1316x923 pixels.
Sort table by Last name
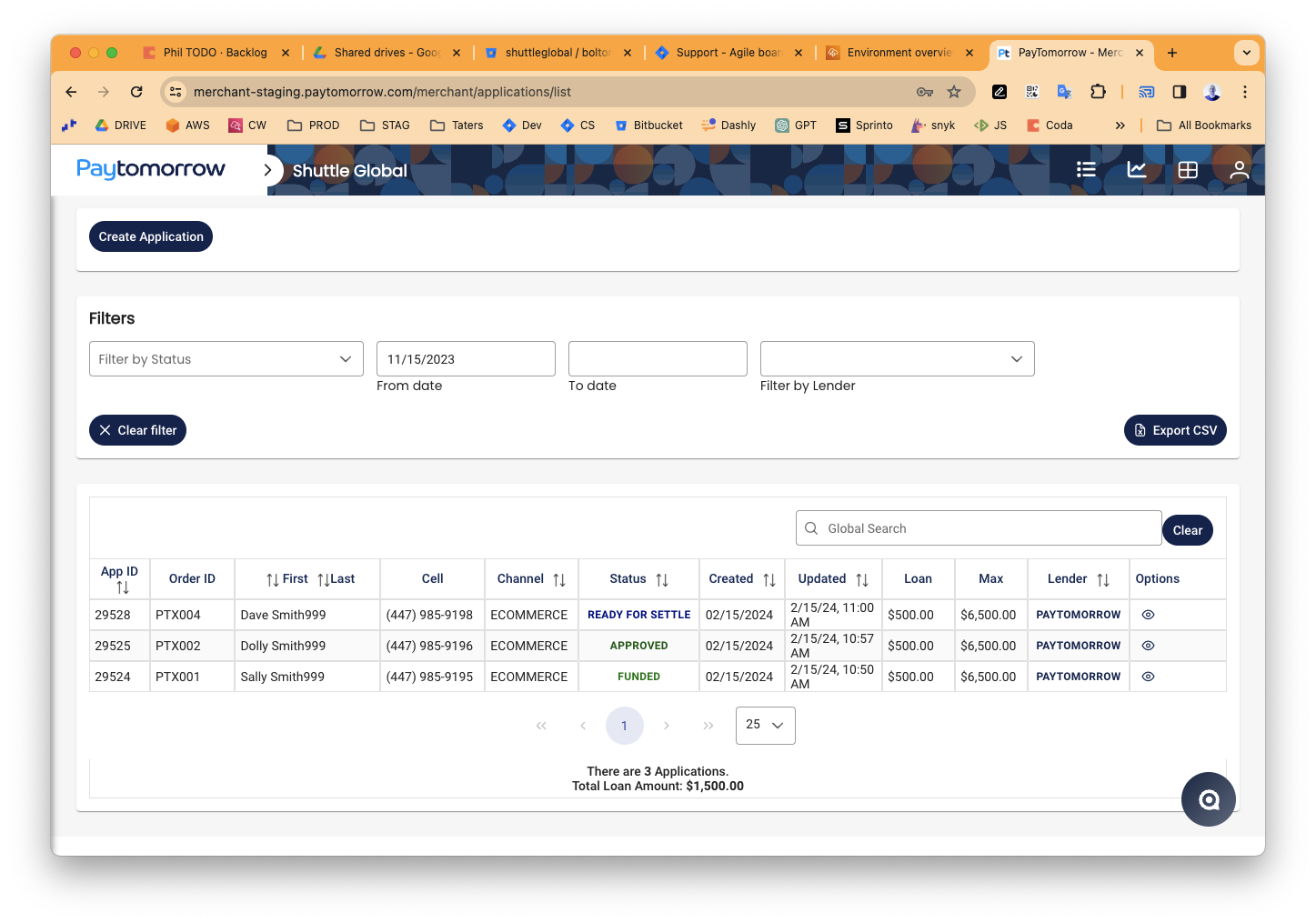[324, 579]
